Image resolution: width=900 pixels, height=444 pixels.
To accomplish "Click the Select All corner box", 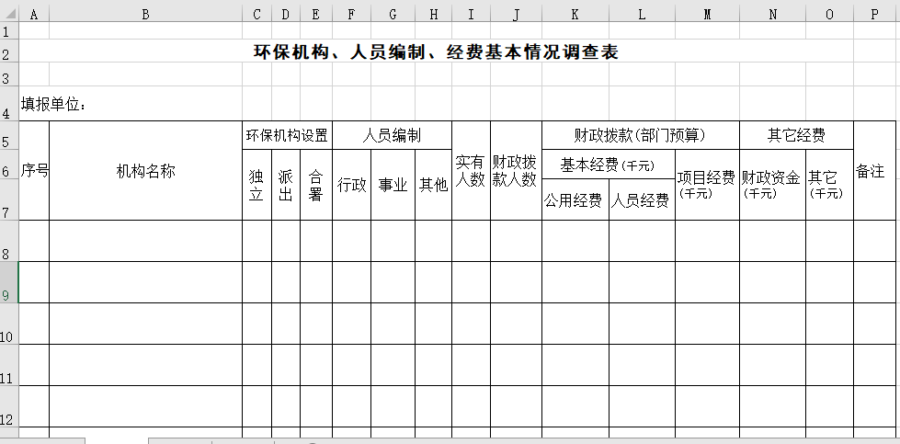I will tap(9, 13).
